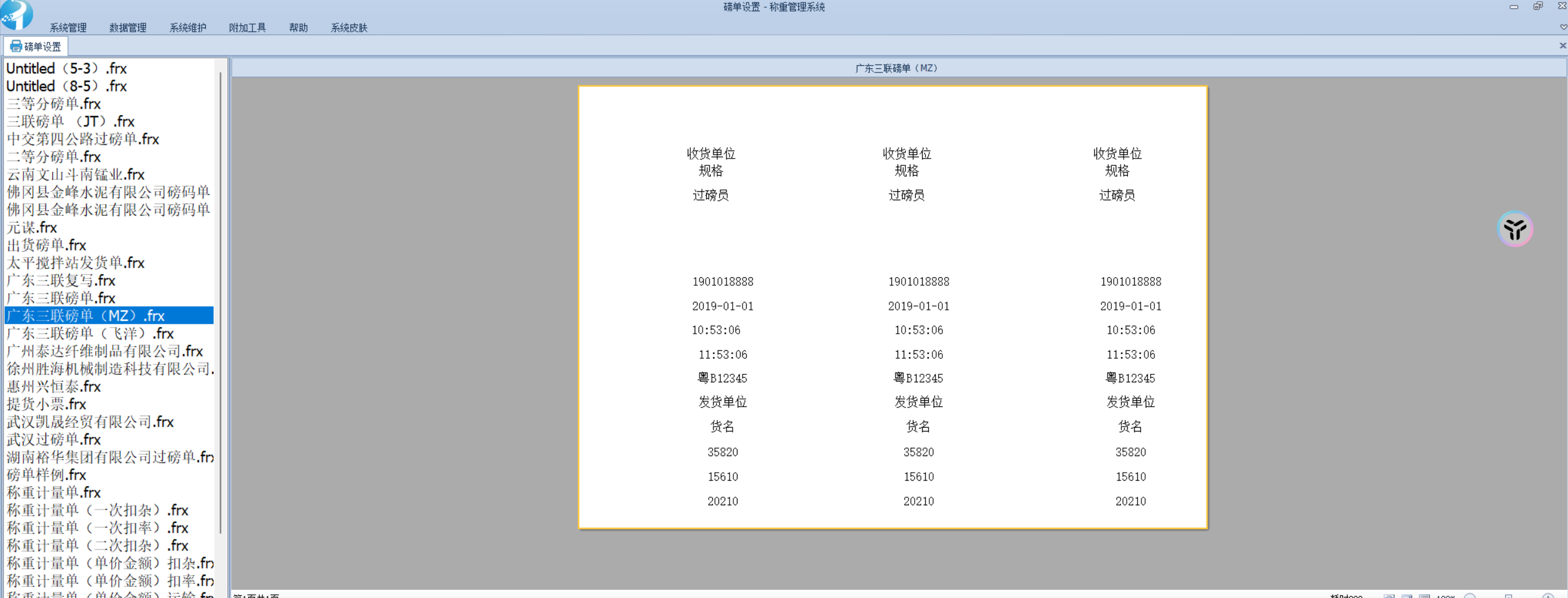This screenshot has height=598, width=1568.
Task: Collapse the ribbon with the chevron
Action: (x=1562, y=27)
